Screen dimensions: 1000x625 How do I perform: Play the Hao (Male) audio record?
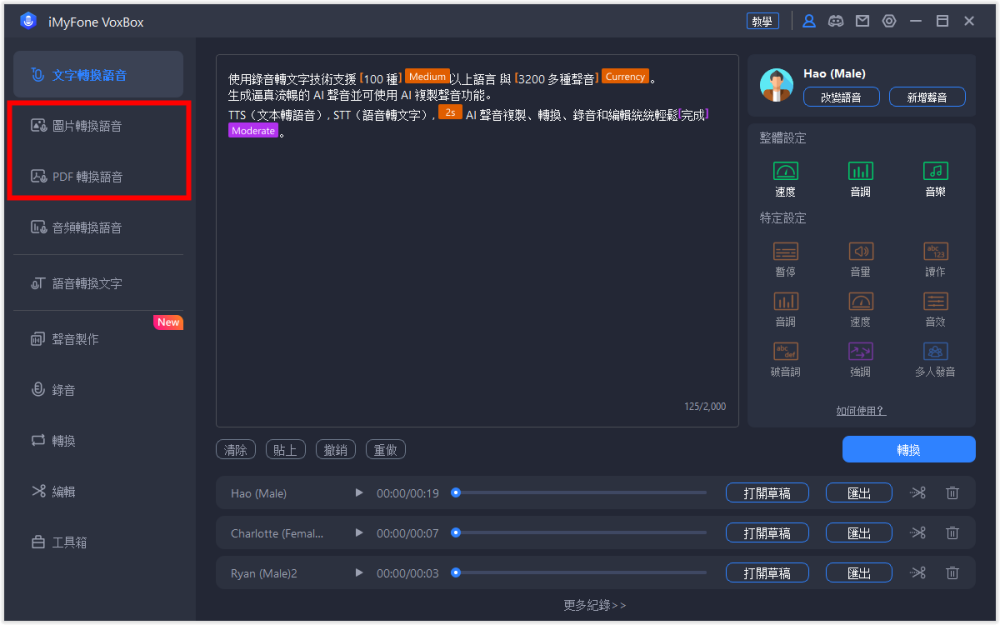pyautogui.click(x=359, y=493)
